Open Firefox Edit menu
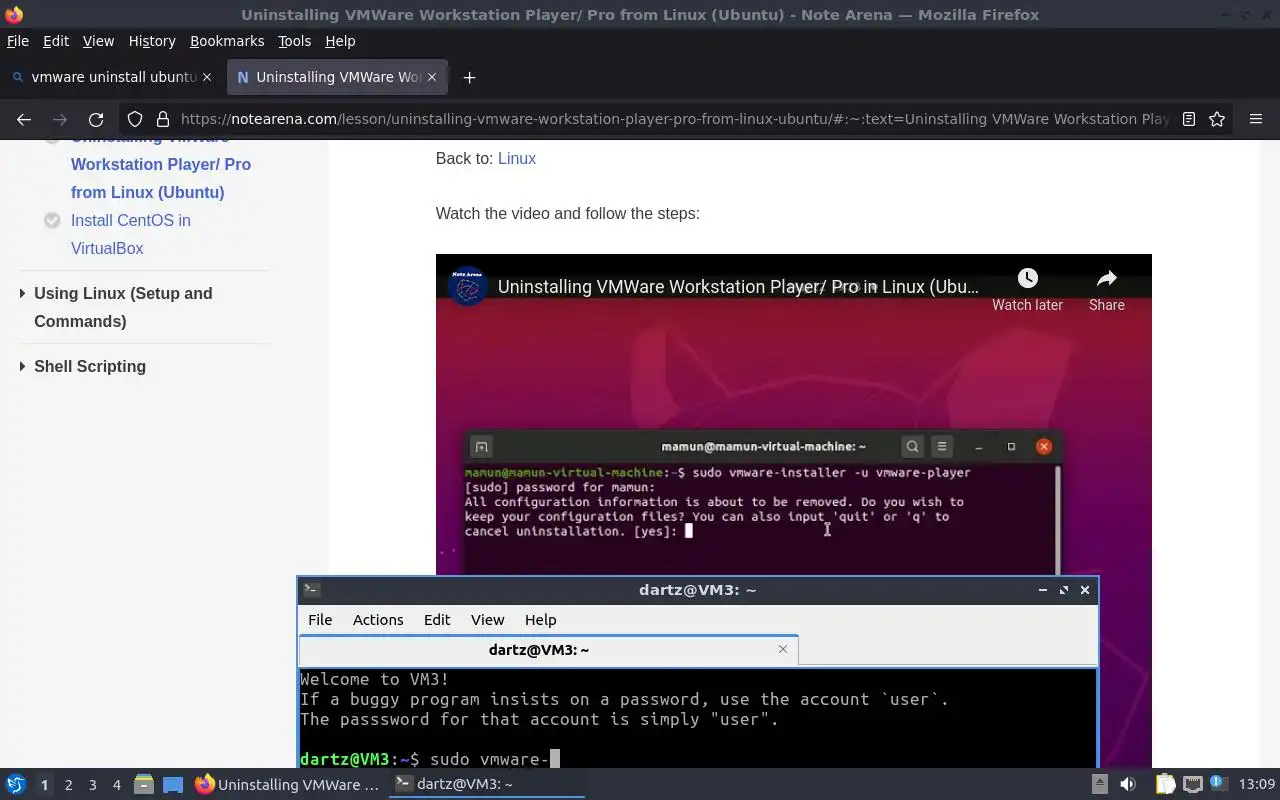This screenshot has width=1280, height=800. pos(55,41)
